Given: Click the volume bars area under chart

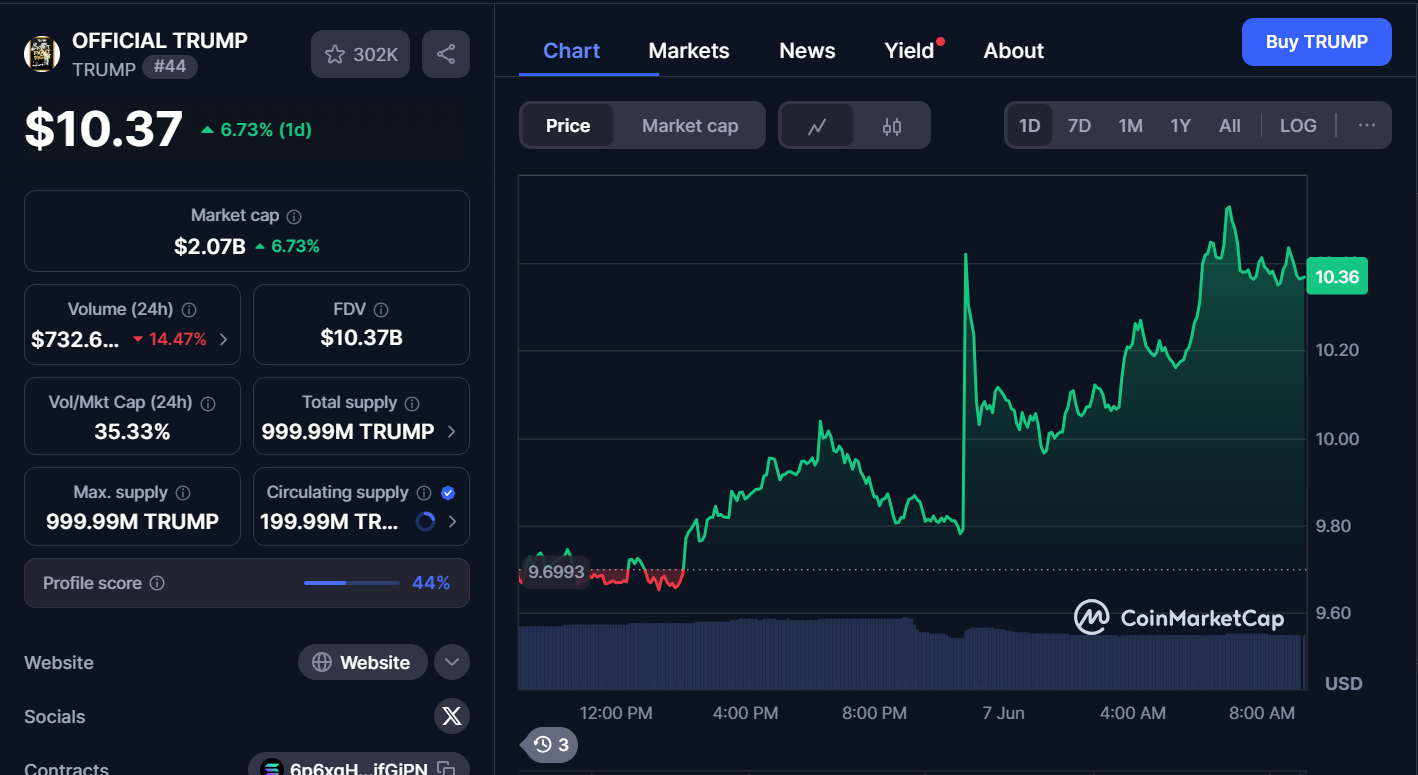Looking at the screenshot, I should coord(912,655).
